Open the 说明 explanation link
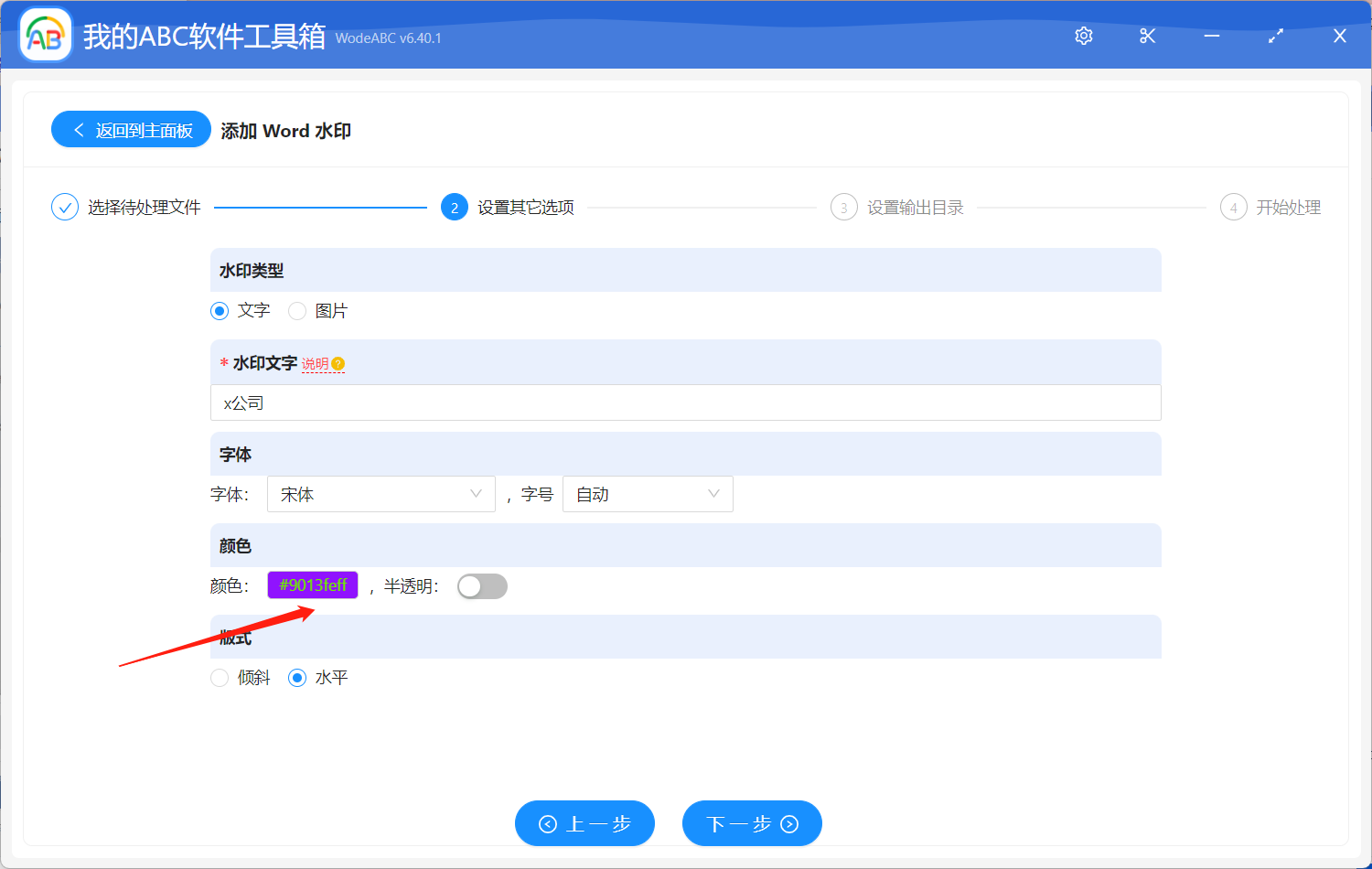The image size is (1372, 869). (x=315, y=363)
